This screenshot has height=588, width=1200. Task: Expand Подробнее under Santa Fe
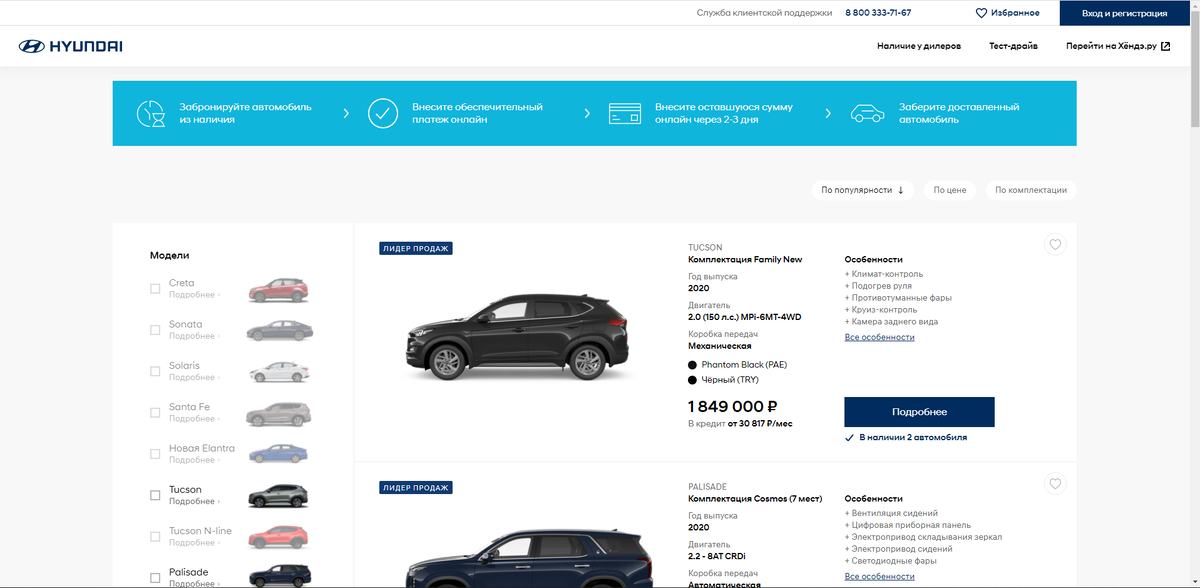(x=194, y=419)
